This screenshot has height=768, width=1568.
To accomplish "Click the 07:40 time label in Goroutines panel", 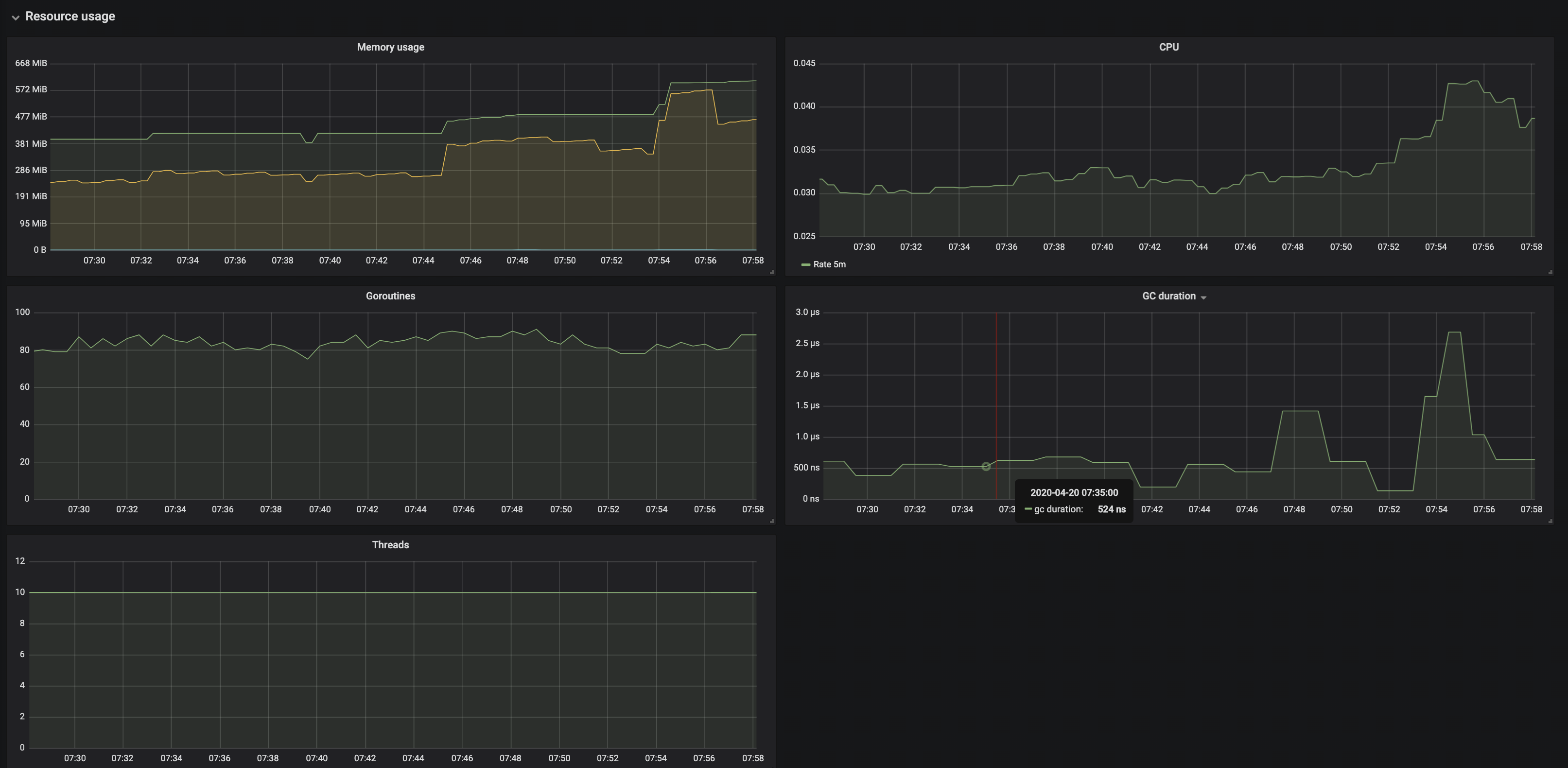I will click(x=319, y=509).
